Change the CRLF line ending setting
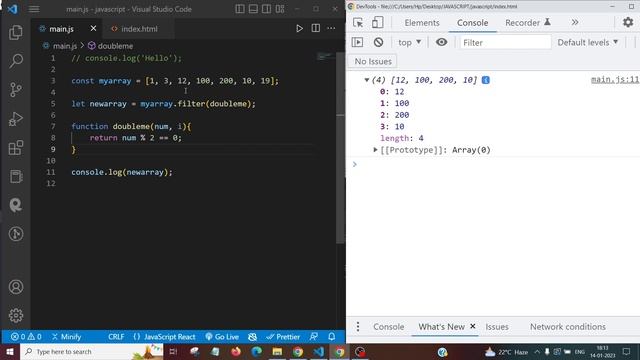This screenshot has height=360, width=640. point(116,337)
